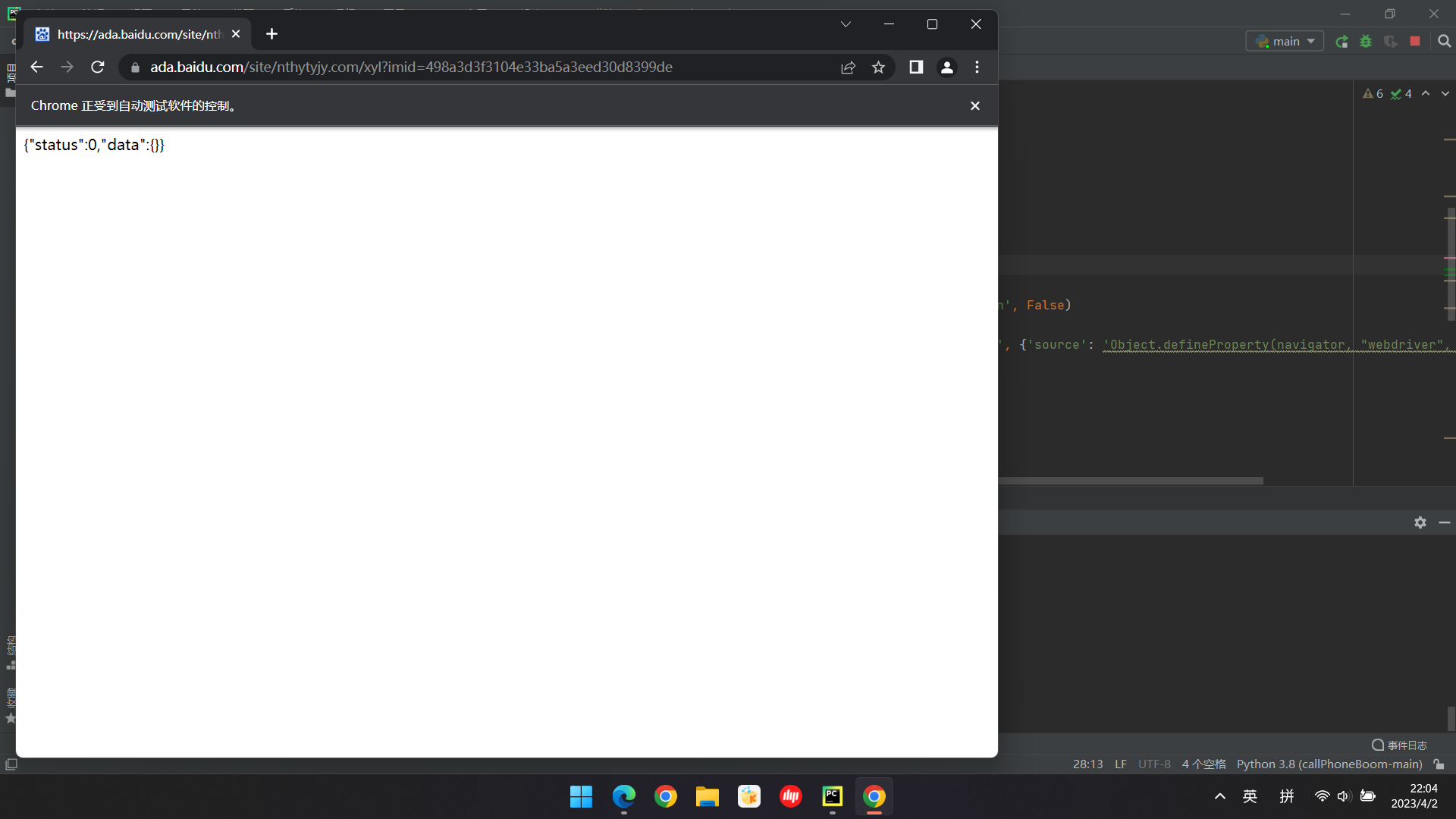Open the 事件日志 Event Log
This screenshot has width=1456, height=819.
click(x=1399, y=745)
